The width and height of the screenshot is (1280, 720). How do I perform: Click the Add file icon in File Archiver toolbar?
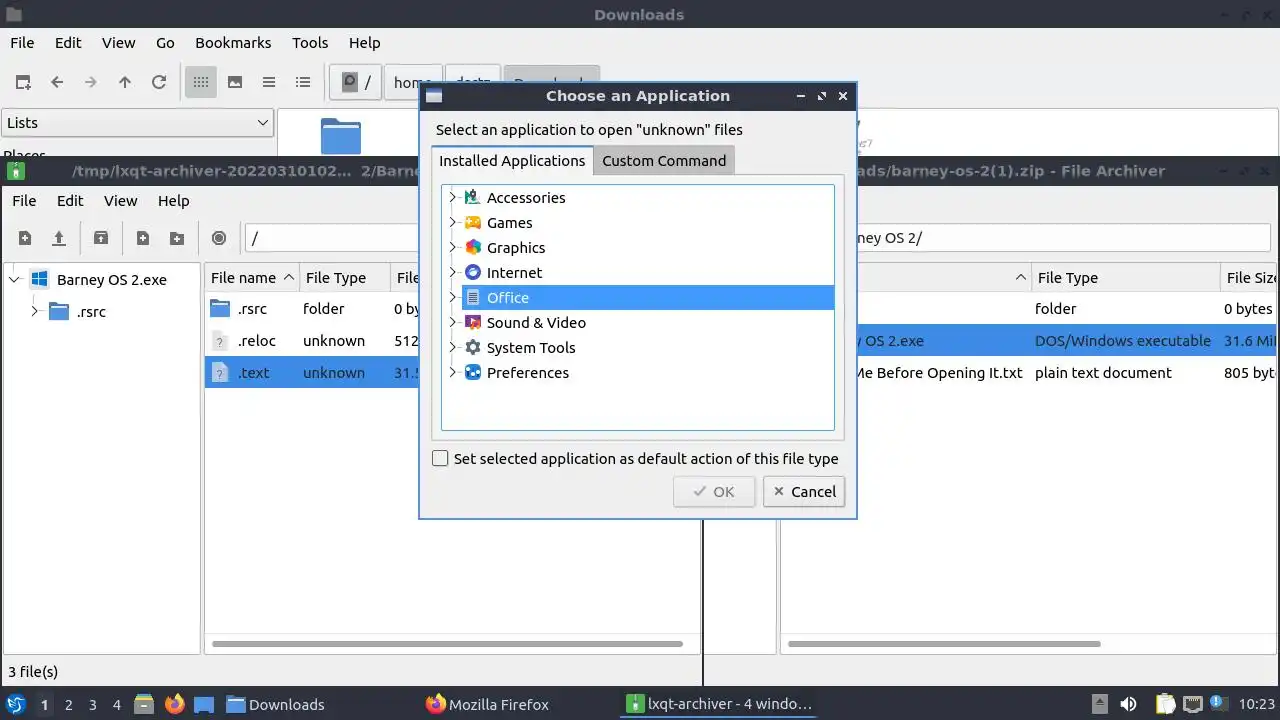[143, 238]
